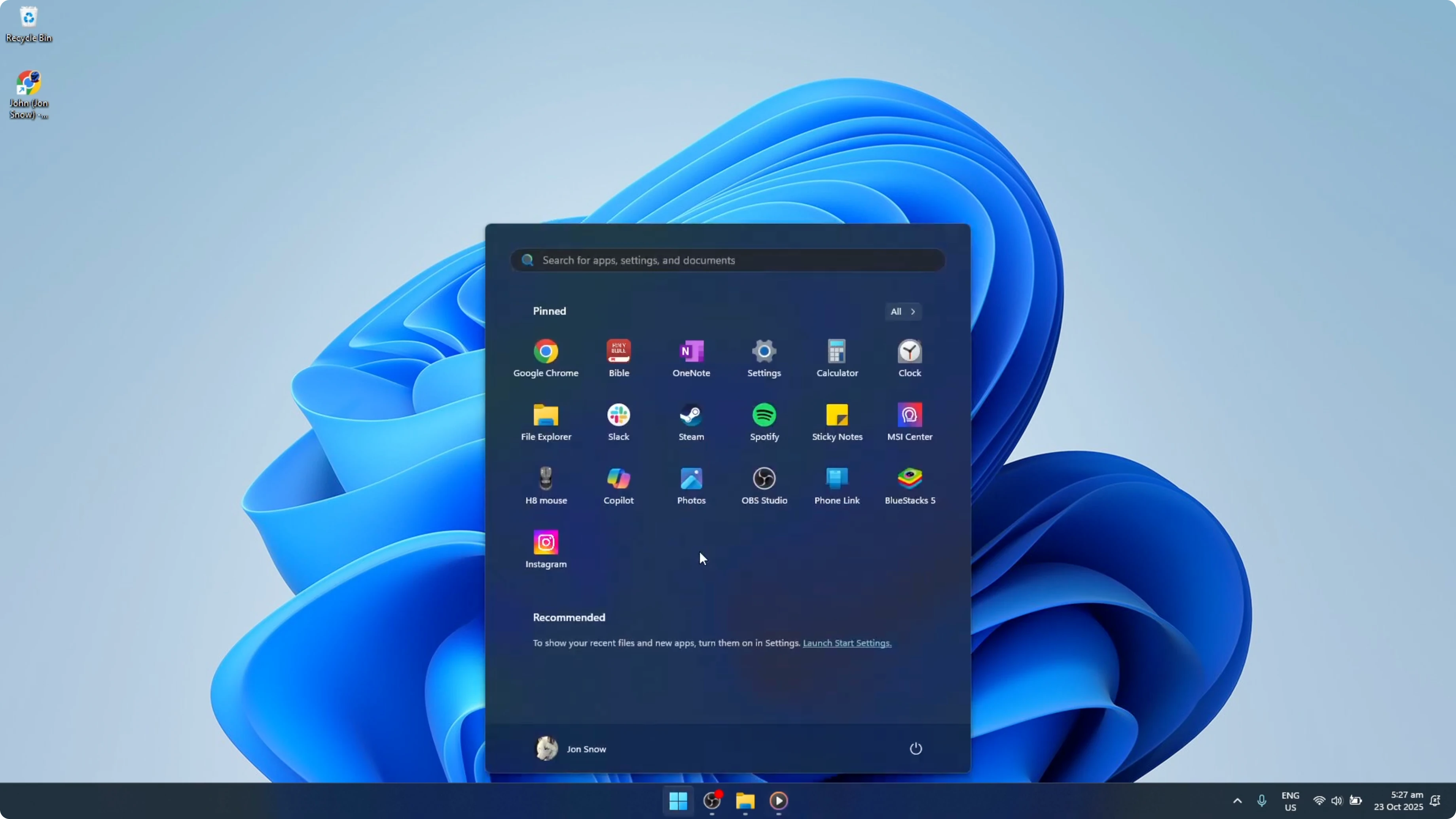Open the Recycle Bin desktop icon
Image resolution: width=1456 pixels, height=819 pixels.
point(28,25)
